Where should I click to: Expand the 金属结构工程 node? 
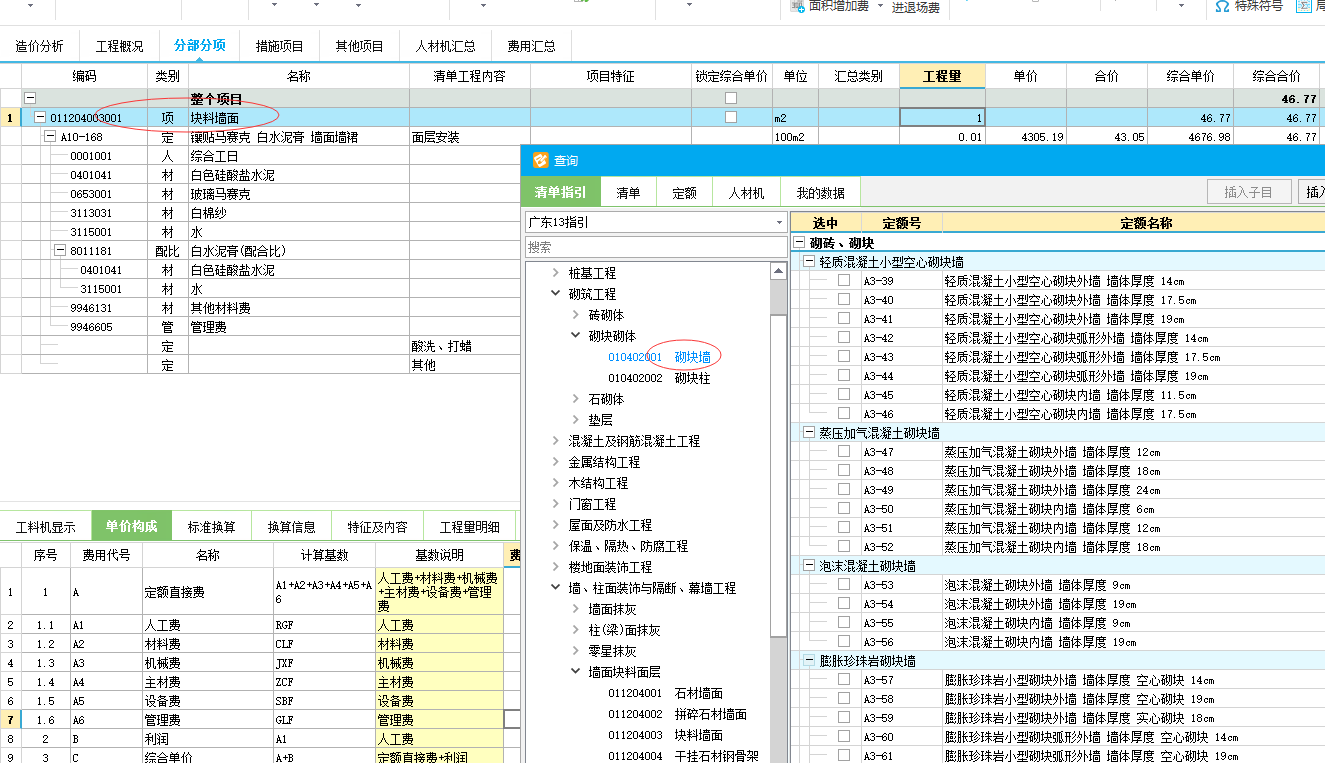556,462
